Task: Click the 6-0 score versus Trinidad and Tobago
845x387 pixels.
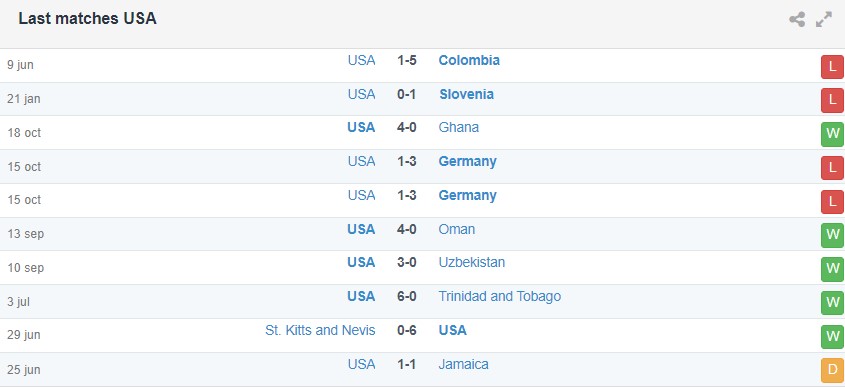Action: tap(407, 296)
